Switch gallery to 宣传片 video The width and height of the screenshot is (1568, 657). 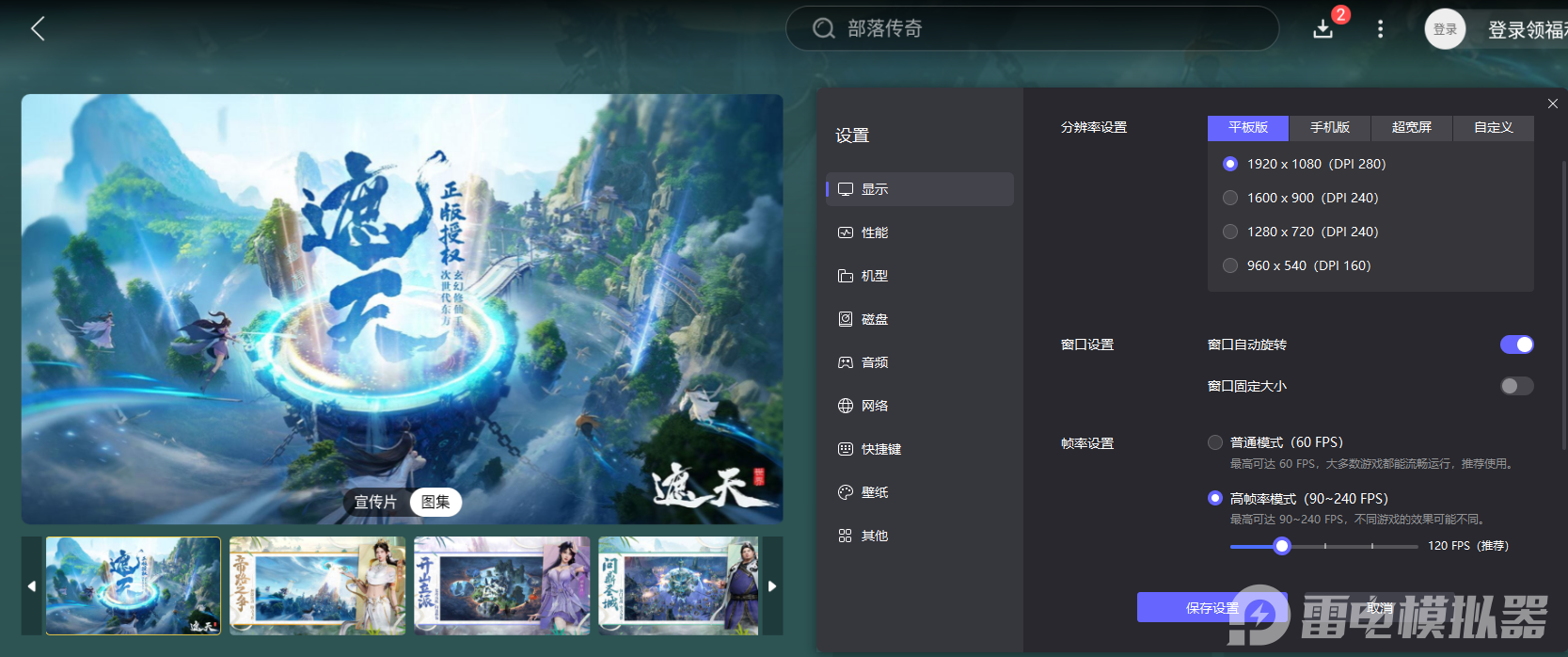[376, 503]
